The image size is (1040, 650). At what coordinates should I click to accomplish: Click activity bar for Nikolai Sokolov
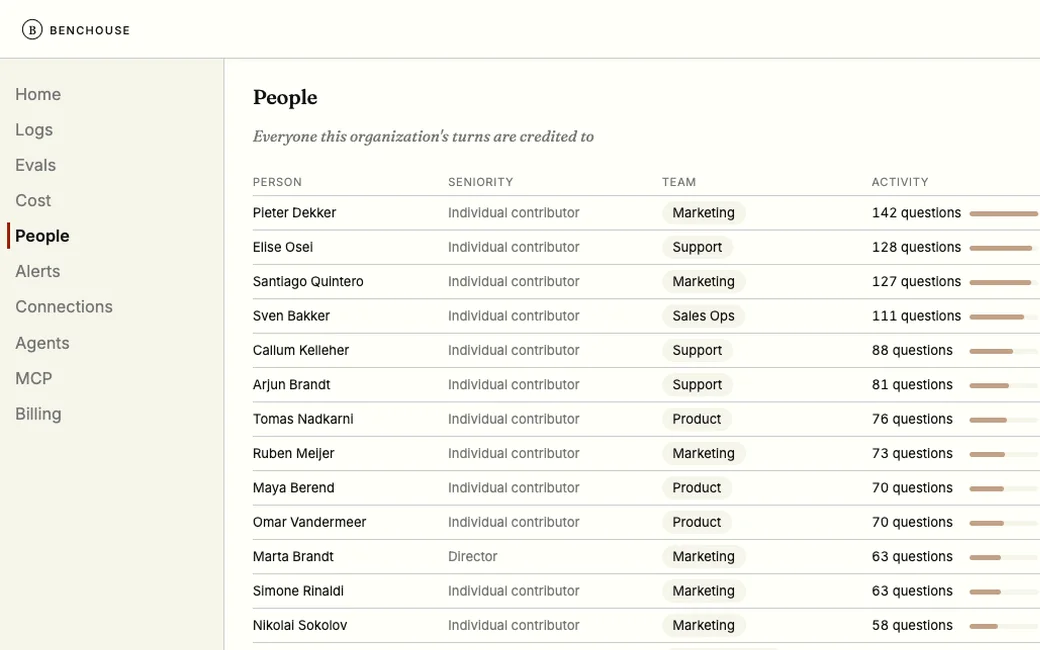coord(1004,626)
